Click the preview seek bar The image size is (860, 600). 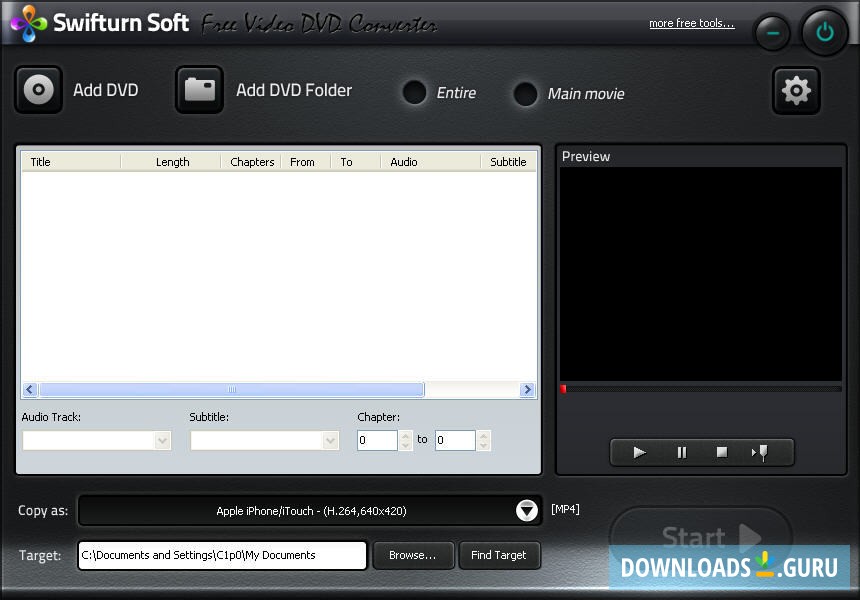(700, 388)
